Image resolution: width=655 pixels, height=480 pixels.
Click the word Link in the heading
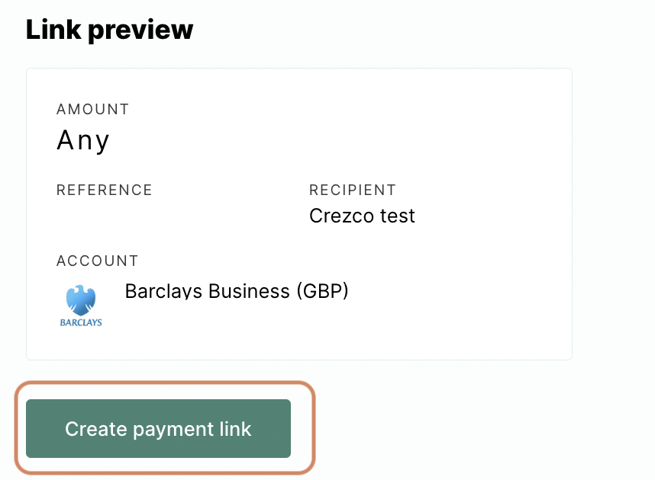tap(53, 29)
